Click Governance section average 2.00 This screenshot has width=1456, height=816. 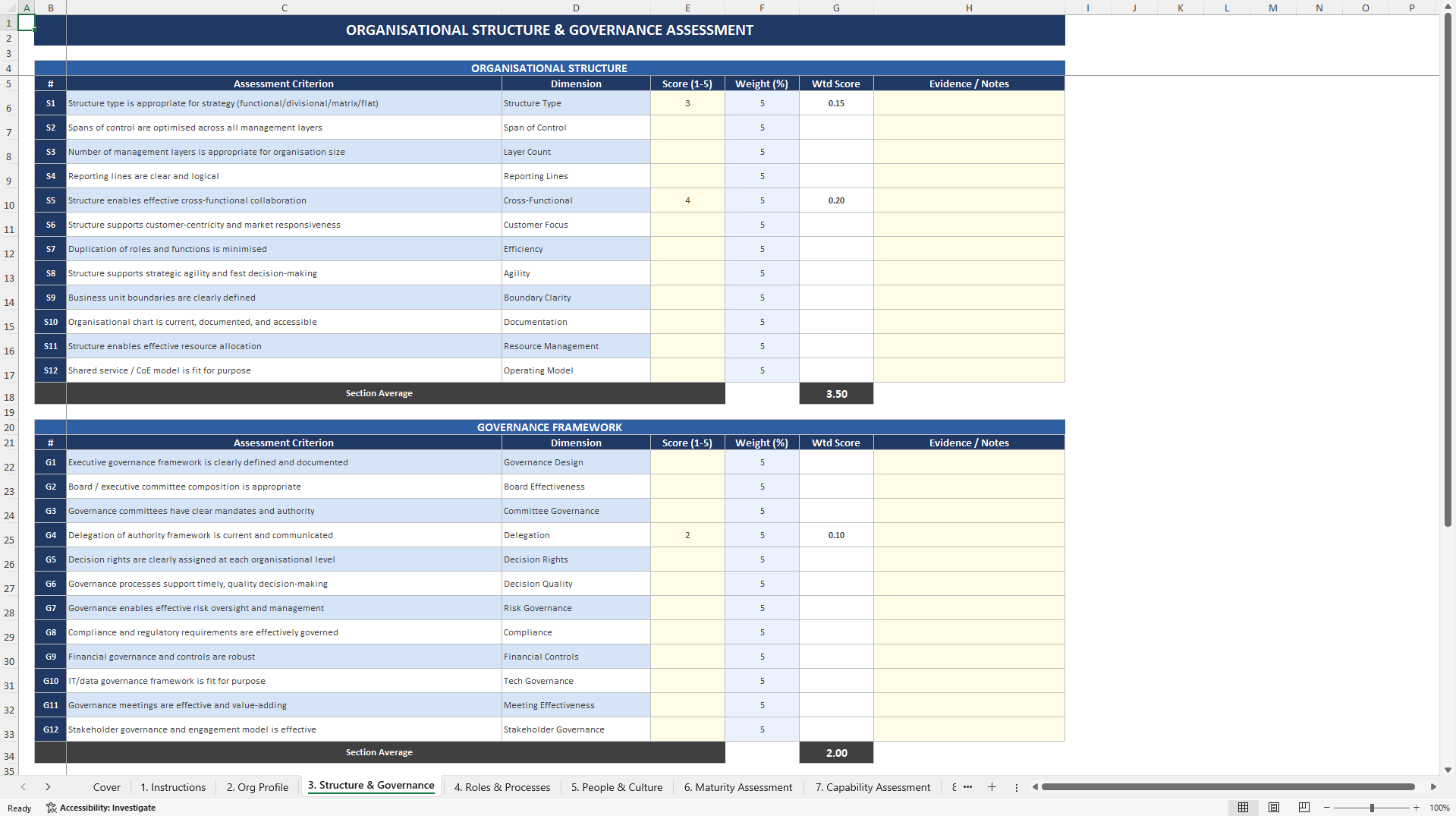pyautogui.click(x=836, y=753)
